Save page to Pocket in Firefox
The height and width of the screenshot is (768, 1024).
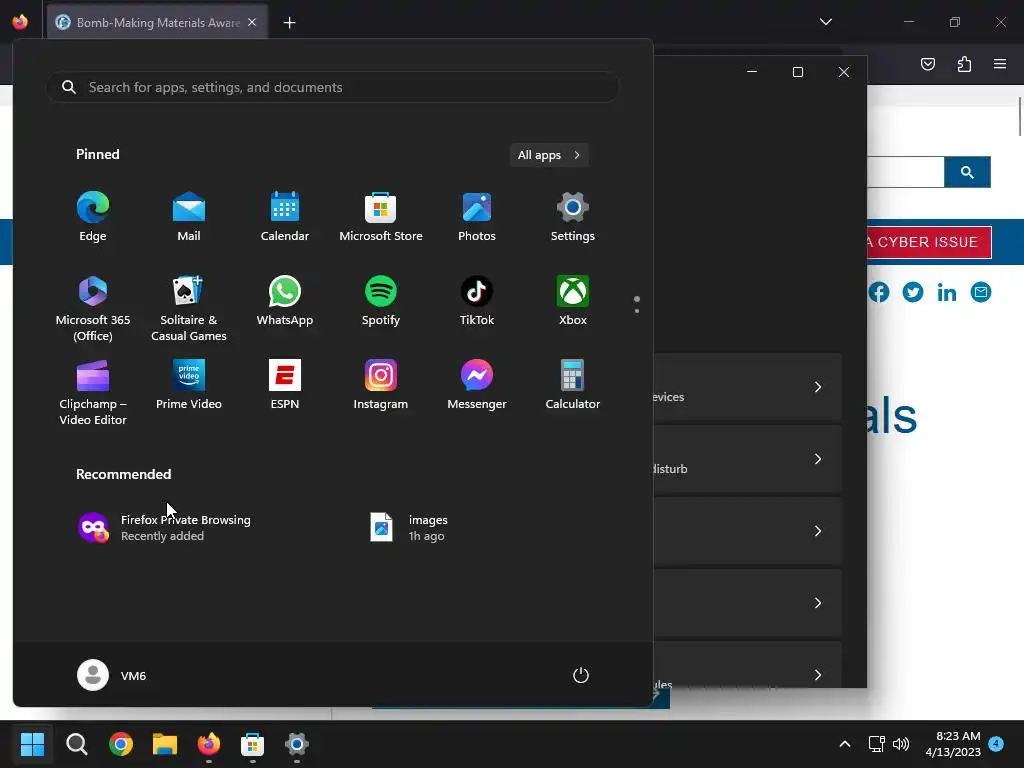[928, 64]
